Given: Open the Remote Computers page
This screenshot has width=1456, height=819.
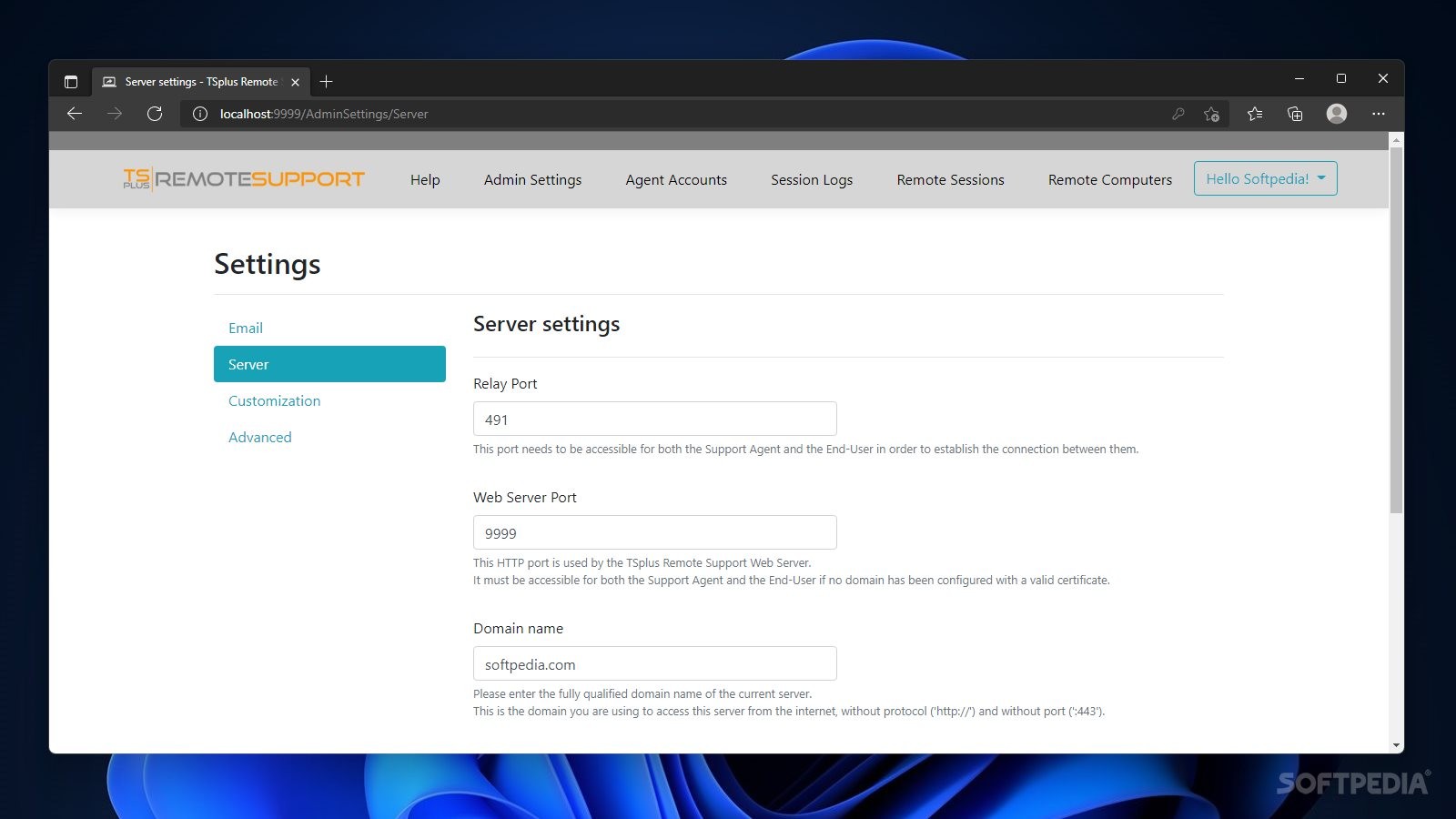Looking at the screenshot, I should [1110, 179].
